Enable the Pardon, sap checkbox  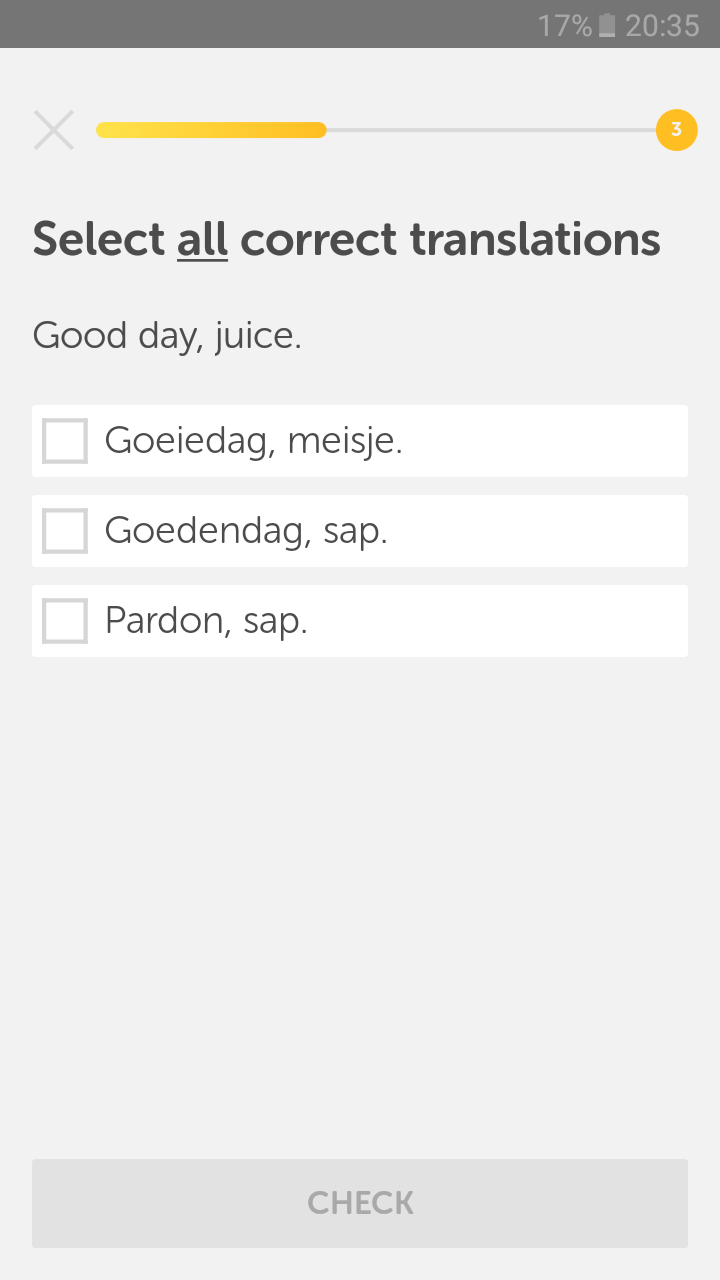click(65, 621)
